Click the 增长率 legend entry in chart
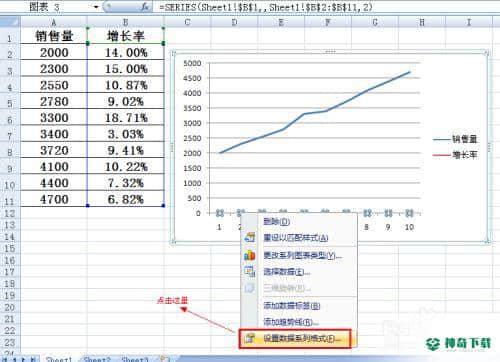 (455, 155)
